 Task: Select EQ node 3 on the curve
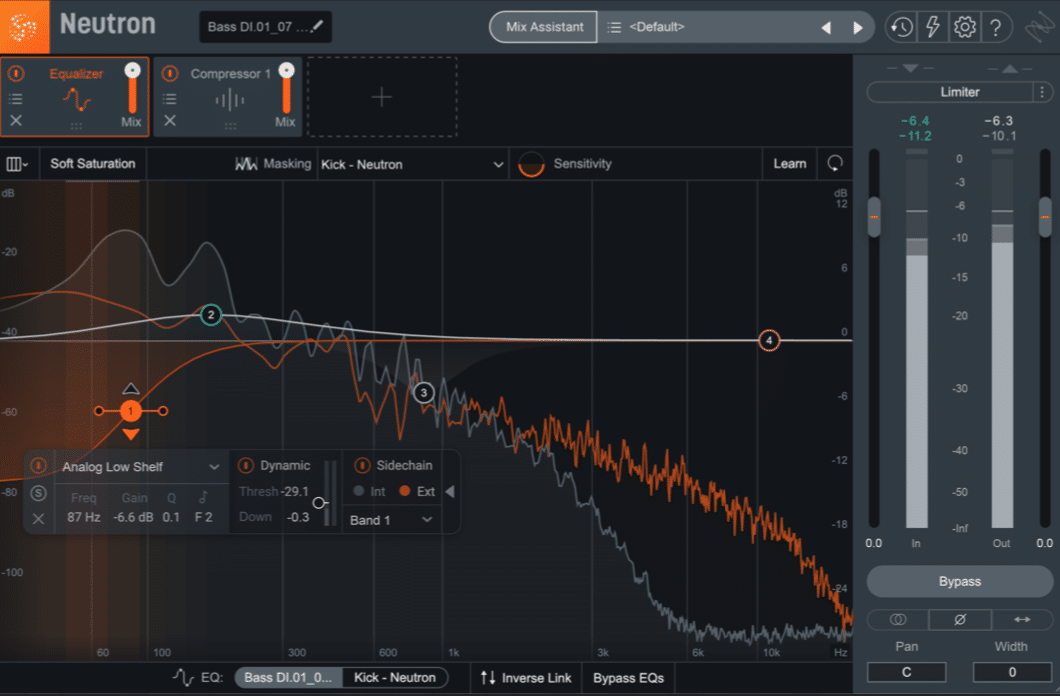(424, 392)
